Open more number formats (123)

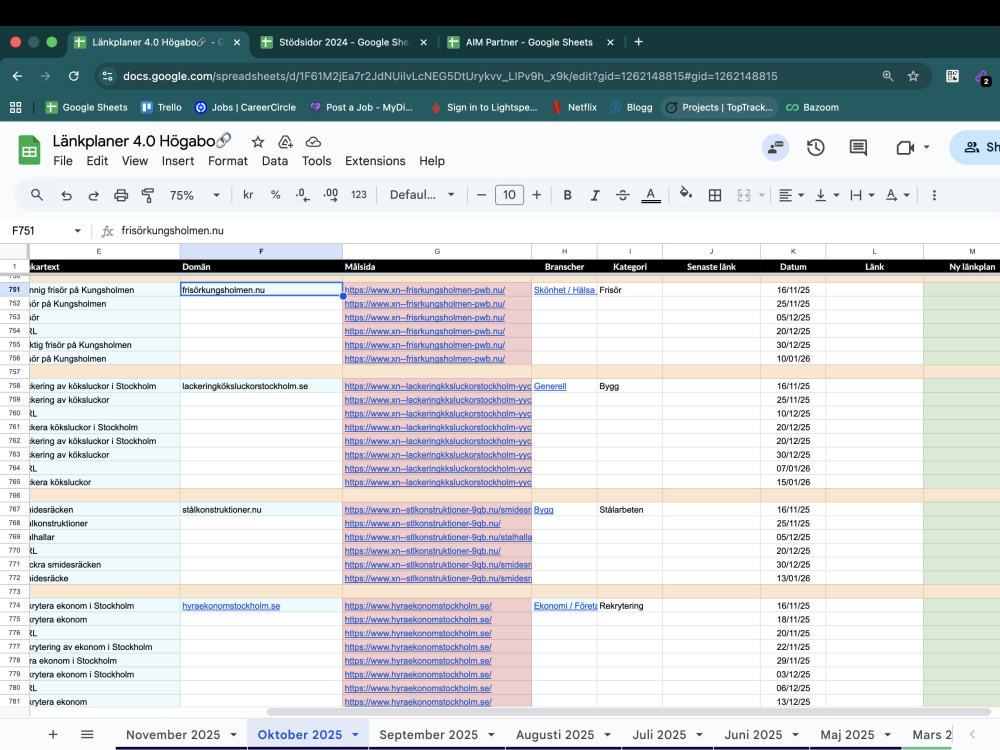[x=359, y=195]
